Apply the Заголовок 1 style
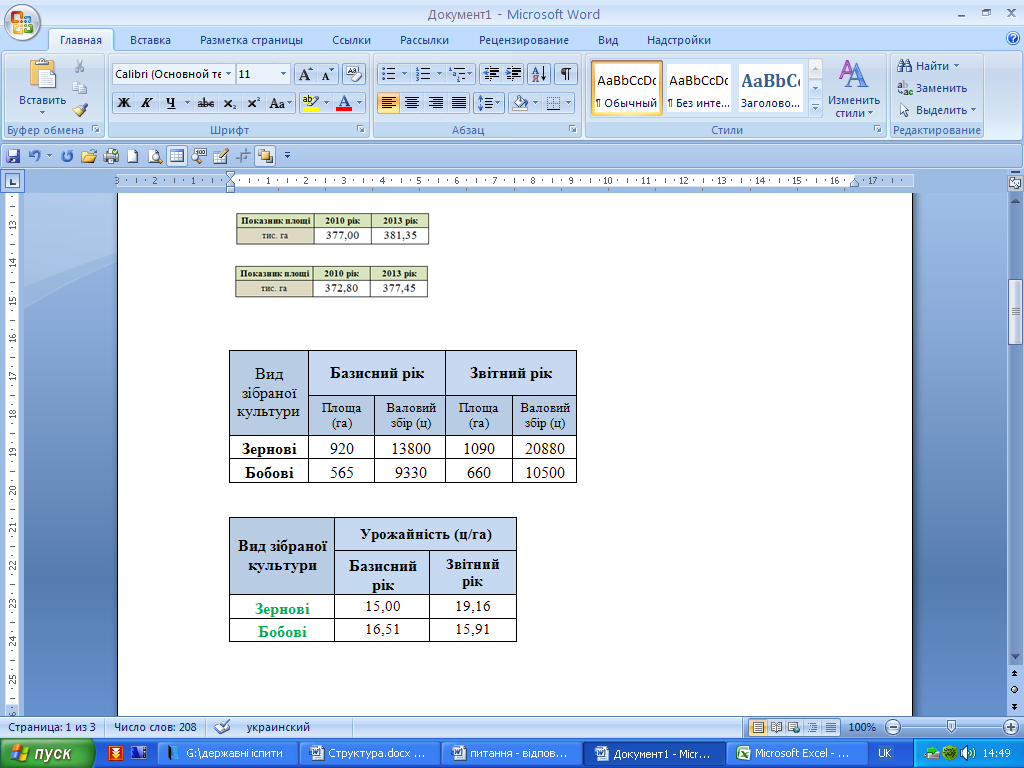This screenshot has height=768, width=1024. (771, 88)
